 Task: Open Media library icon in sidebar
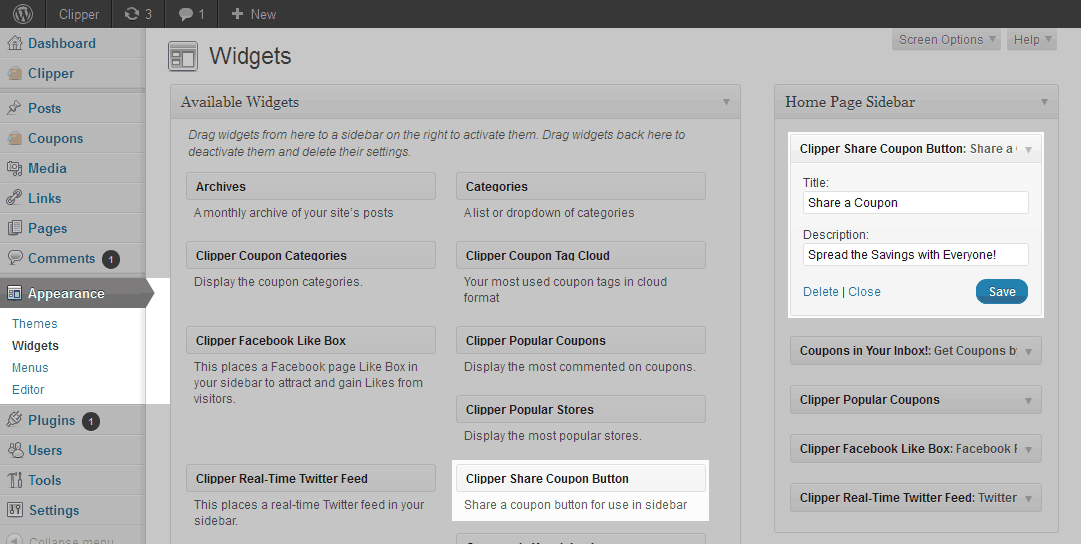pos(14,168)
